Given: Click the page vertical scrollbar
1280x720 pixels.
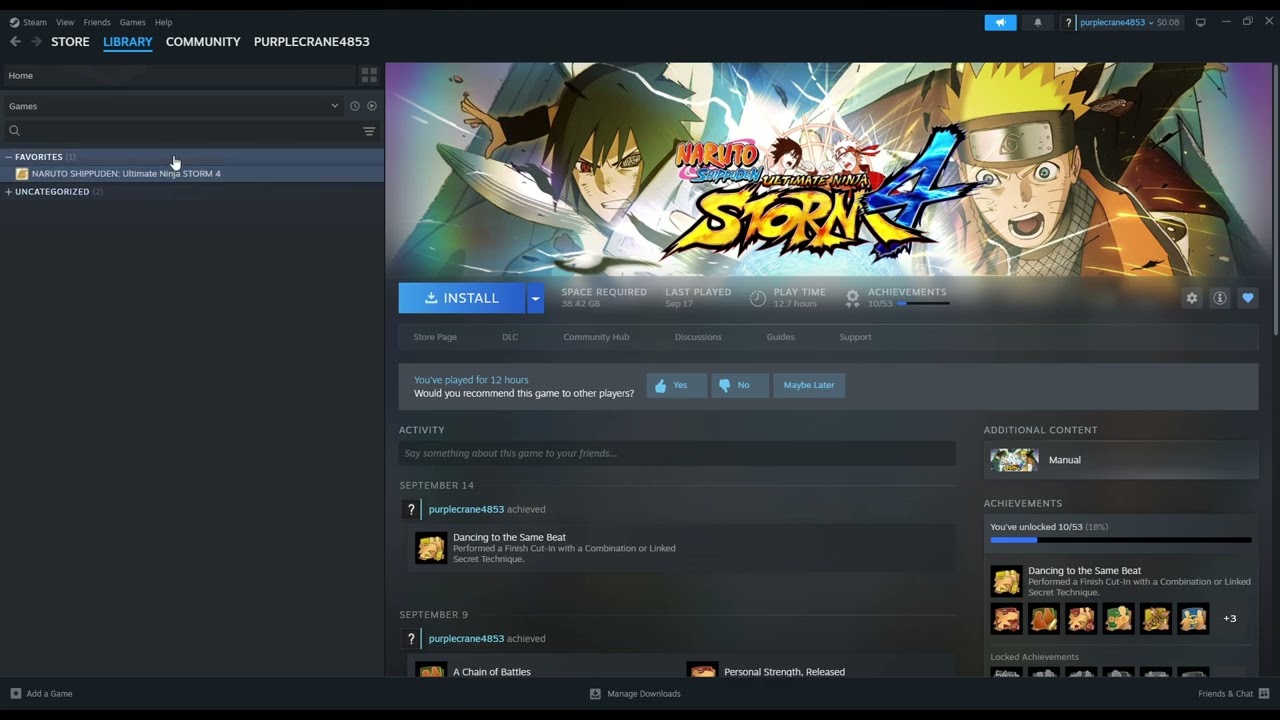Looking at the screenshot, I should click(x=1275, y=200).
